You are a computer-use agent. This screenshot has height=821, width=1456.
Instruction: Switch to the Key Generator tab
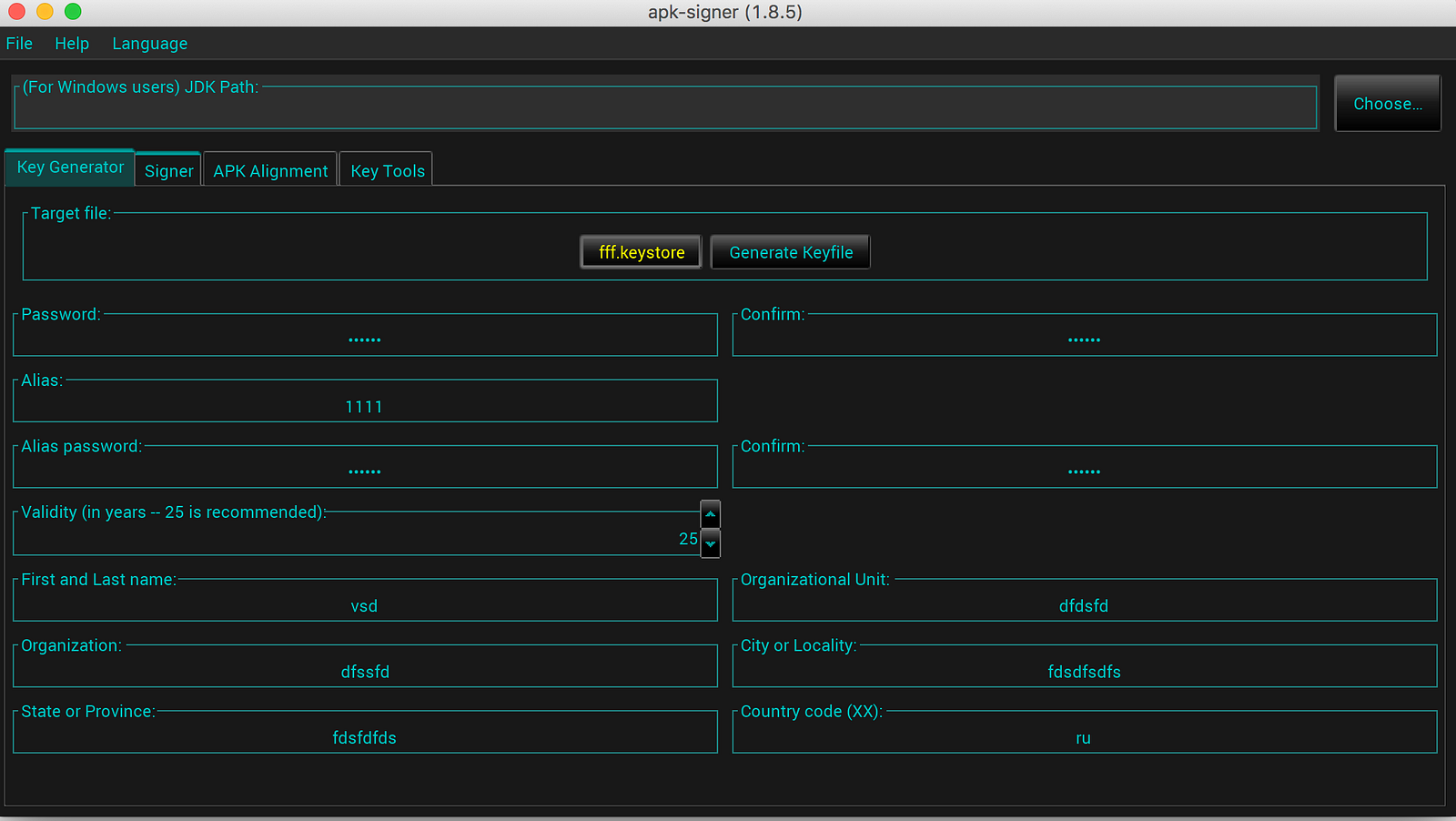(x=70, y=167)
